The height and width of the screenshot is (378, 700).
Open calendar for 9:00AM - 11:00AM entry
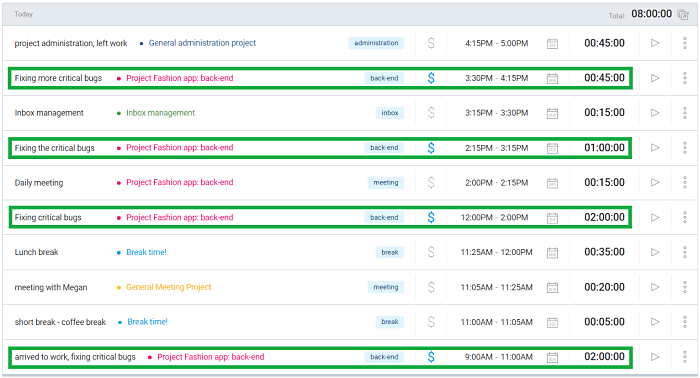(x=552, y=357)
